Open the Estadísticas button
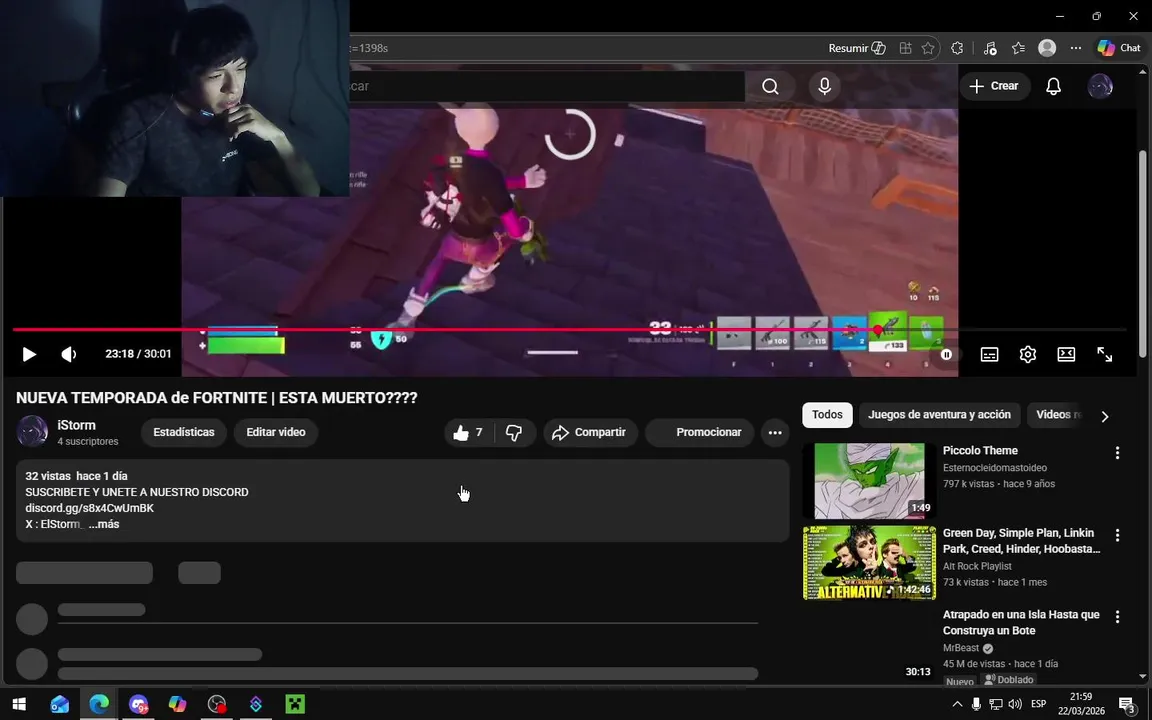1152x720 pixels. [184, 432]
